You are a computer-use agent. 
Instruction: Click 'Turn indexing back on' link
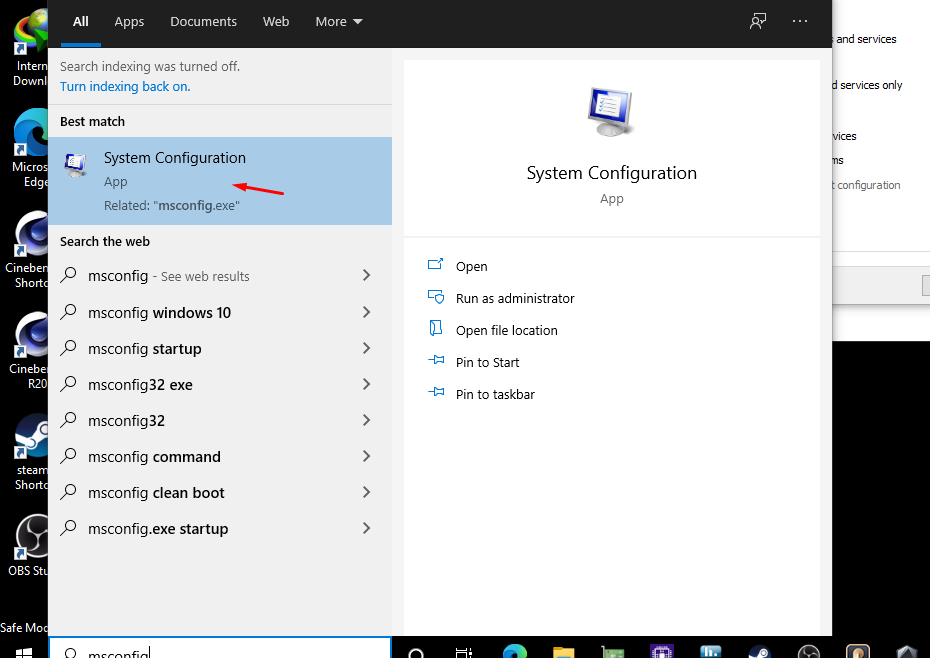(125, 86)
